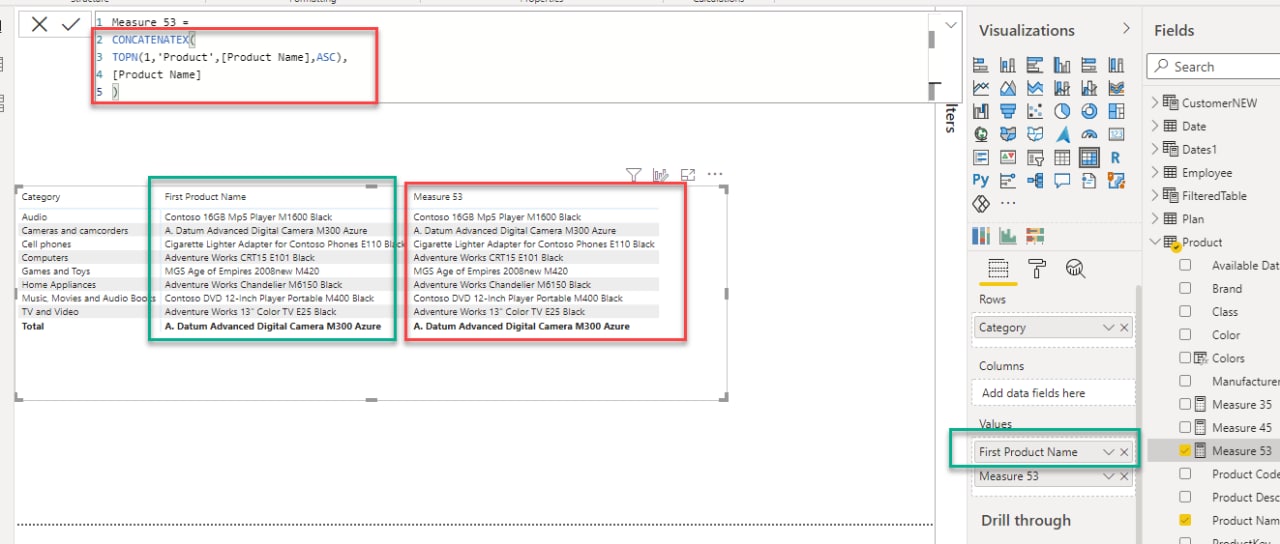
Task: Select the KPI visual
Action: click(1008, 157)
